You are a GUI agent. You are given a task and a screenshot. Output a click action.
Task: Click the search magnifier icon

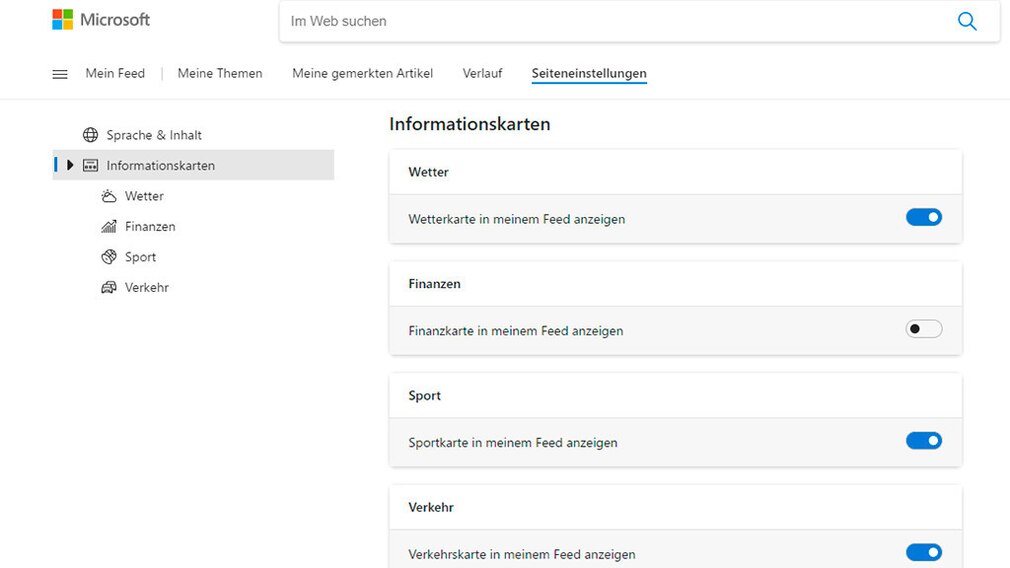click(x=967, y=21)
